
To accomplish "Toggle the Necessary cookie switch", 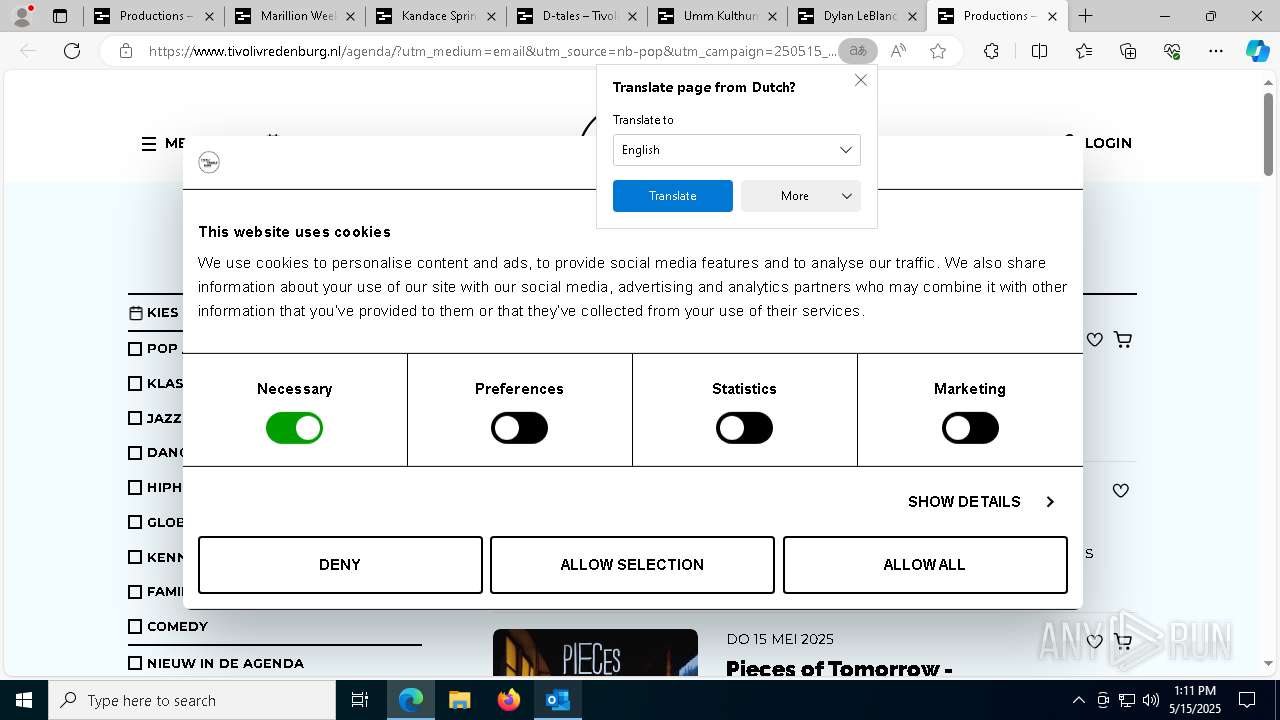I will click(294, 428).
